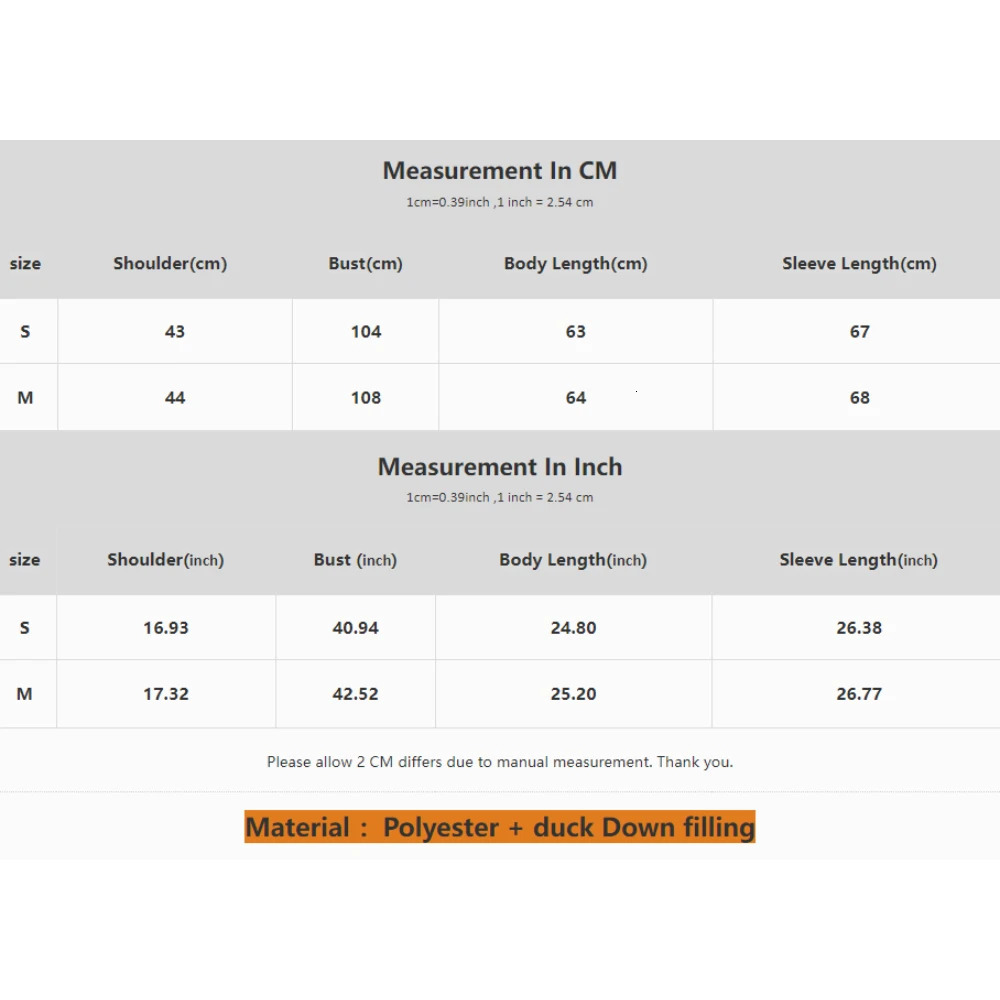Select the 40.94 bust inch cell

(355, 628)
